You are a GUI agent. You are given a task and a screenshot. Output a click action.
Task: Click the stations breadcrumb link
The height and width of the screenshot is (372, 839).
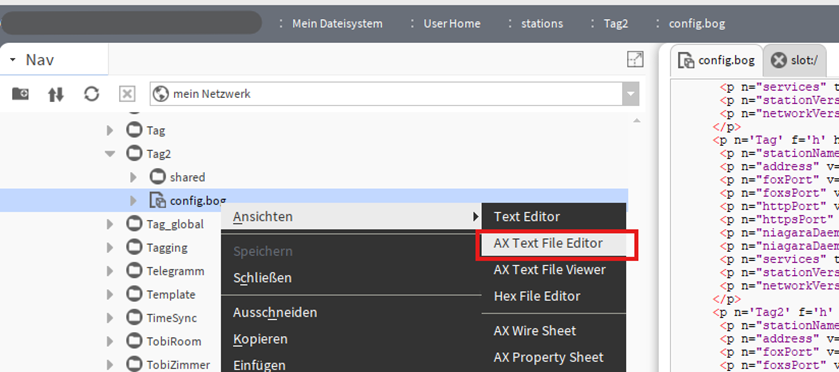pyautogui.click(x=542, y=24)
